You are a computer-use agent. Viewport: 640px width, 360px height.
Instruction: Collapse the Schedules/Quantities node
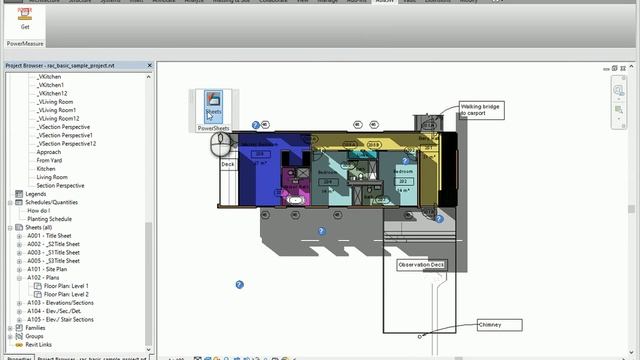pos(10,202)
